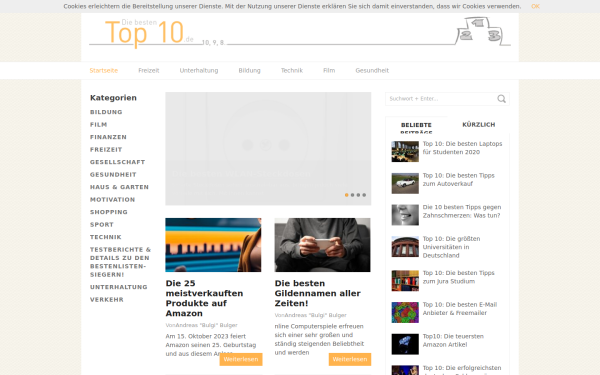Open thumbnail for teuersten Amazon Artikel
The width and height of the screenshot is (600, 375).
click(x=405, y=344)
